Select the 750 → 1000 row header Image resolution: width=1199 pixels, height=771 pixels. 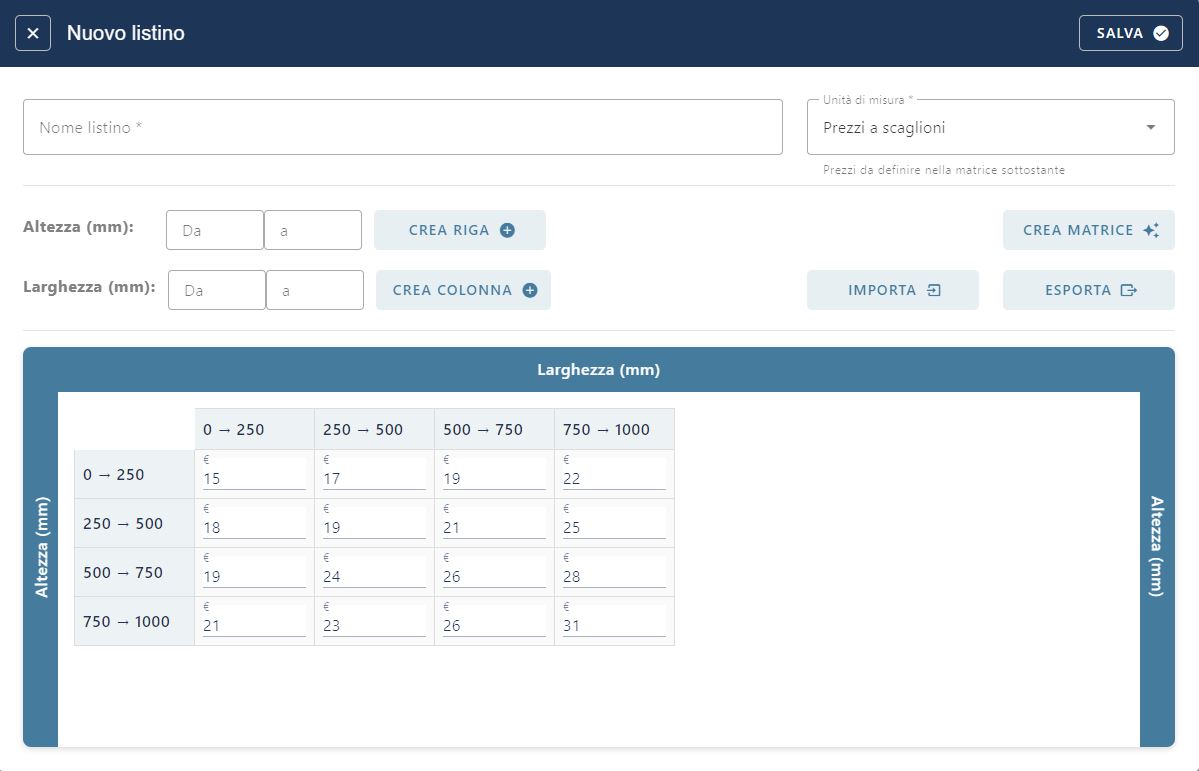click(134, 622)
